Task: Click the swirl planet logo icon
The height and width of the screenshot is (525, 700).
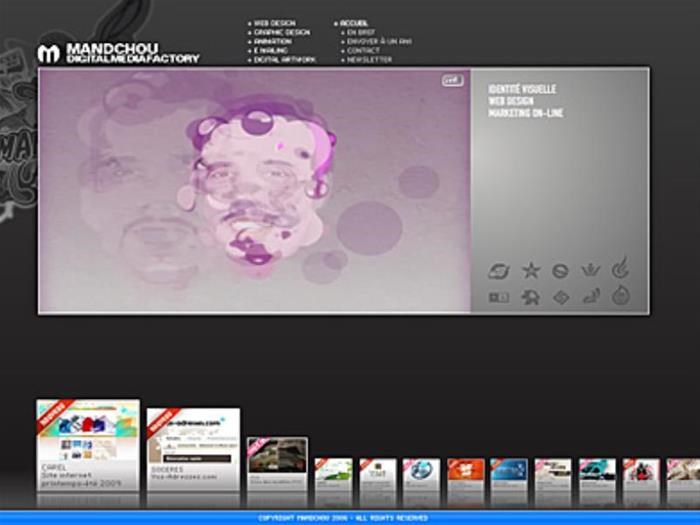Action: click(499, 271)
